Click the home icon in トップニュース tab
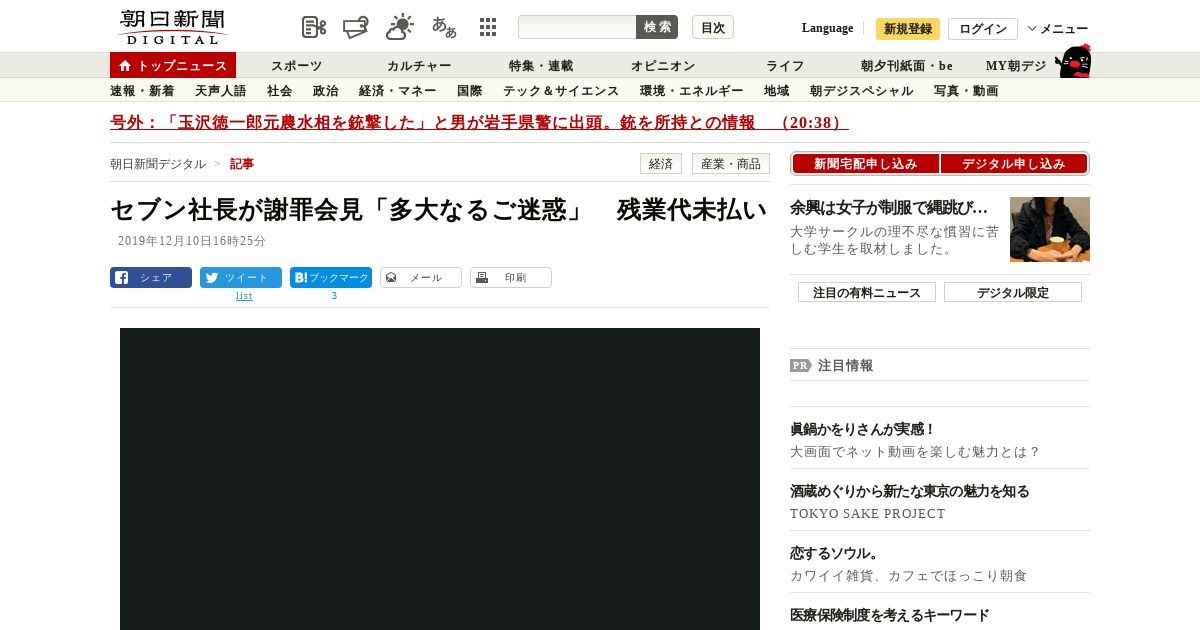 pyautogui.click(x=125, y=66)
